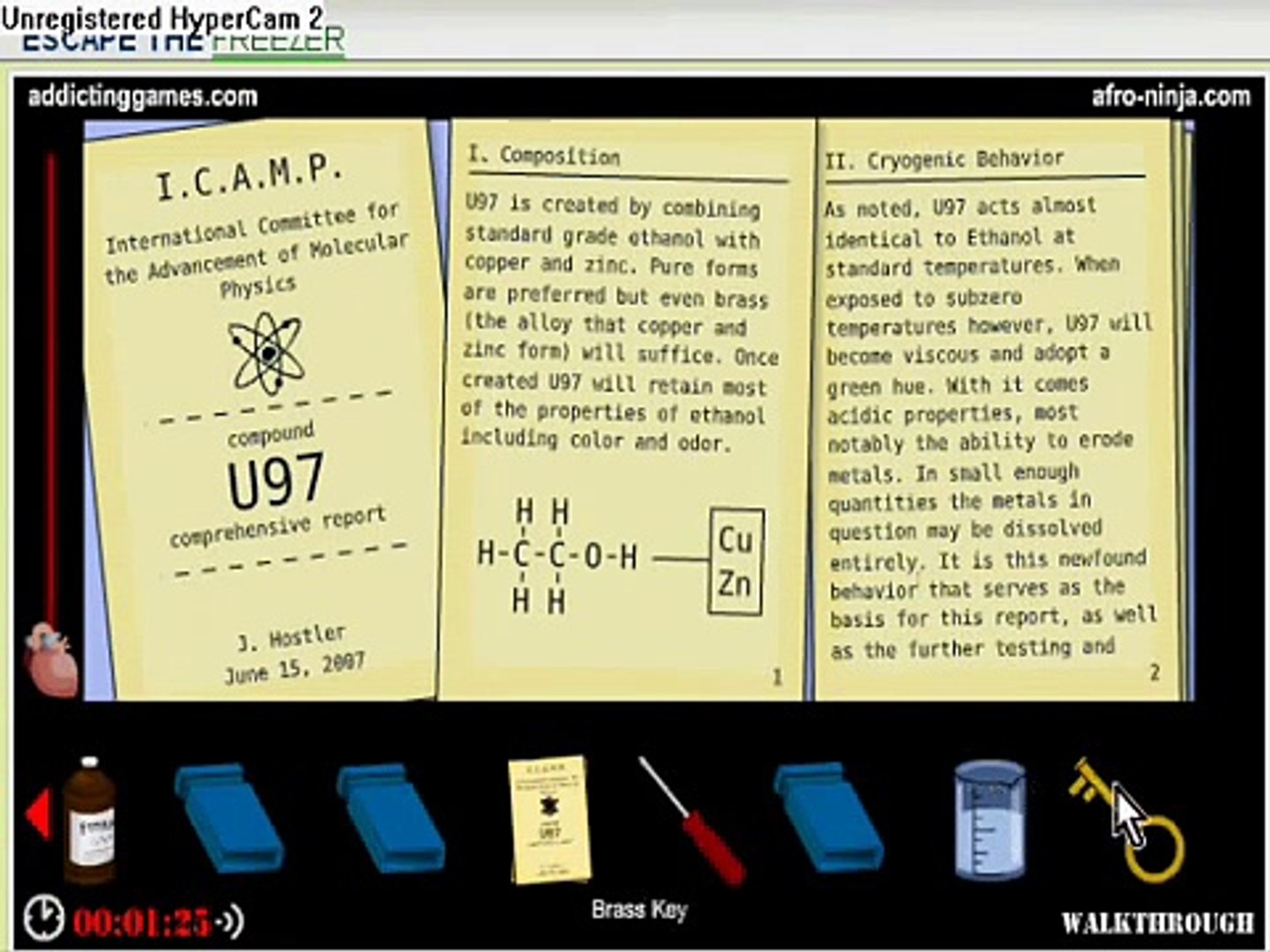The image size is (1270, 952).
Task: Select the measuring beaker item
Action: point(990,821)
